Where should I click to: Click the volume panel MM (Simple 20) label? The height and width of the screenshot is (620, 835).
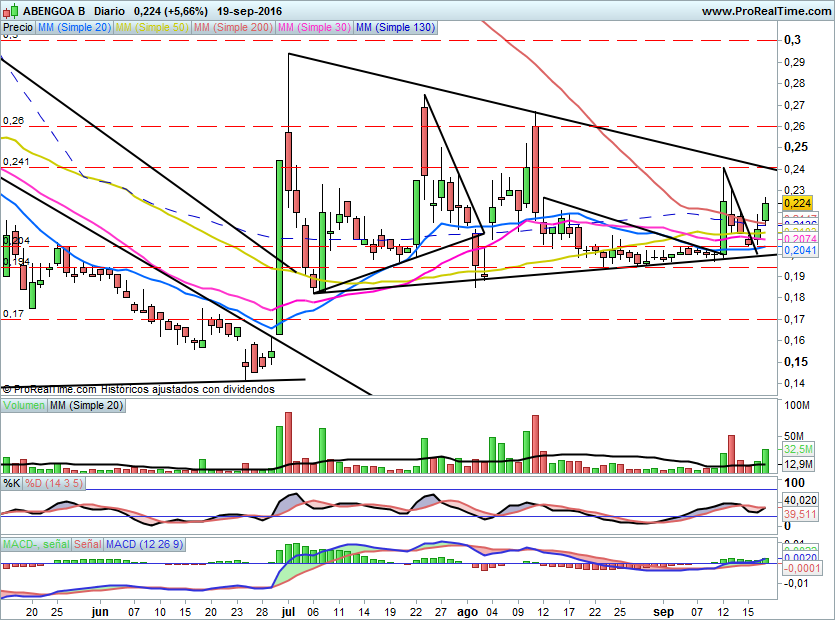pos(88,405)
